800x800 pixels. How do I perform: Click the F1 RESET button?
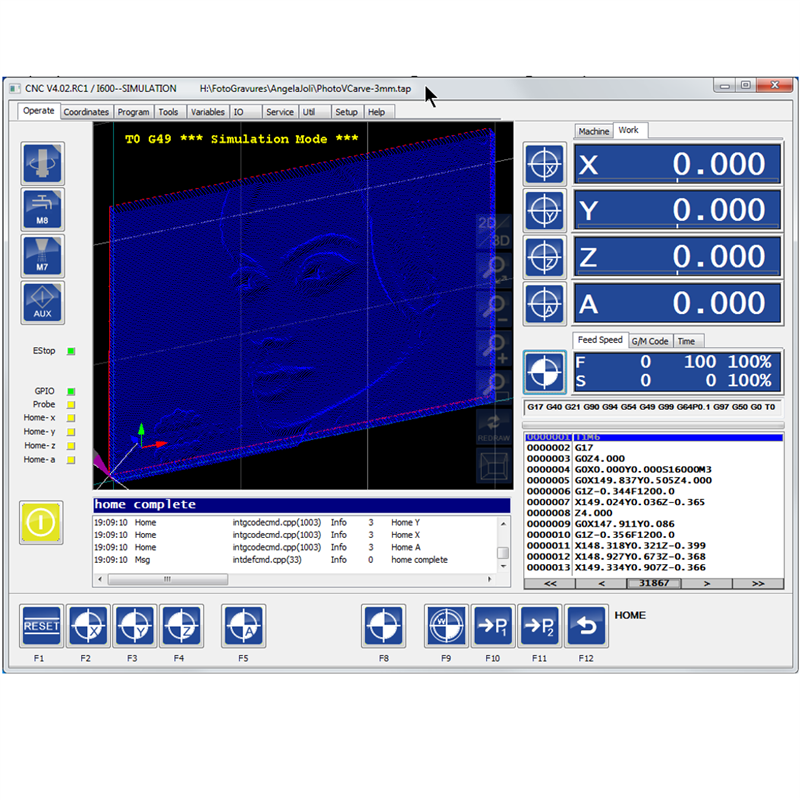pos(41,626)
